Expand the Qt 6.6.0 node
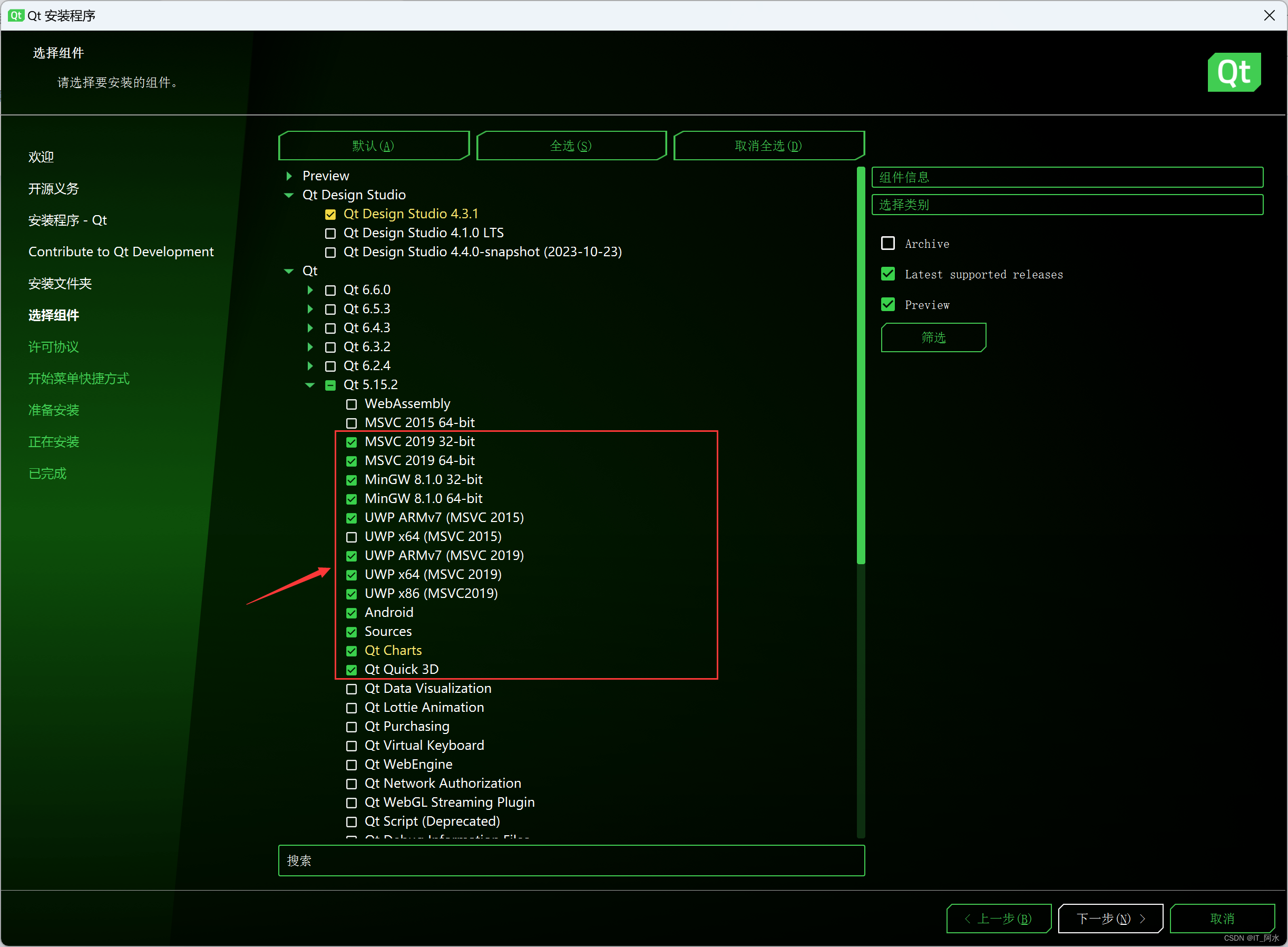1288x947 pixels. 310,290
